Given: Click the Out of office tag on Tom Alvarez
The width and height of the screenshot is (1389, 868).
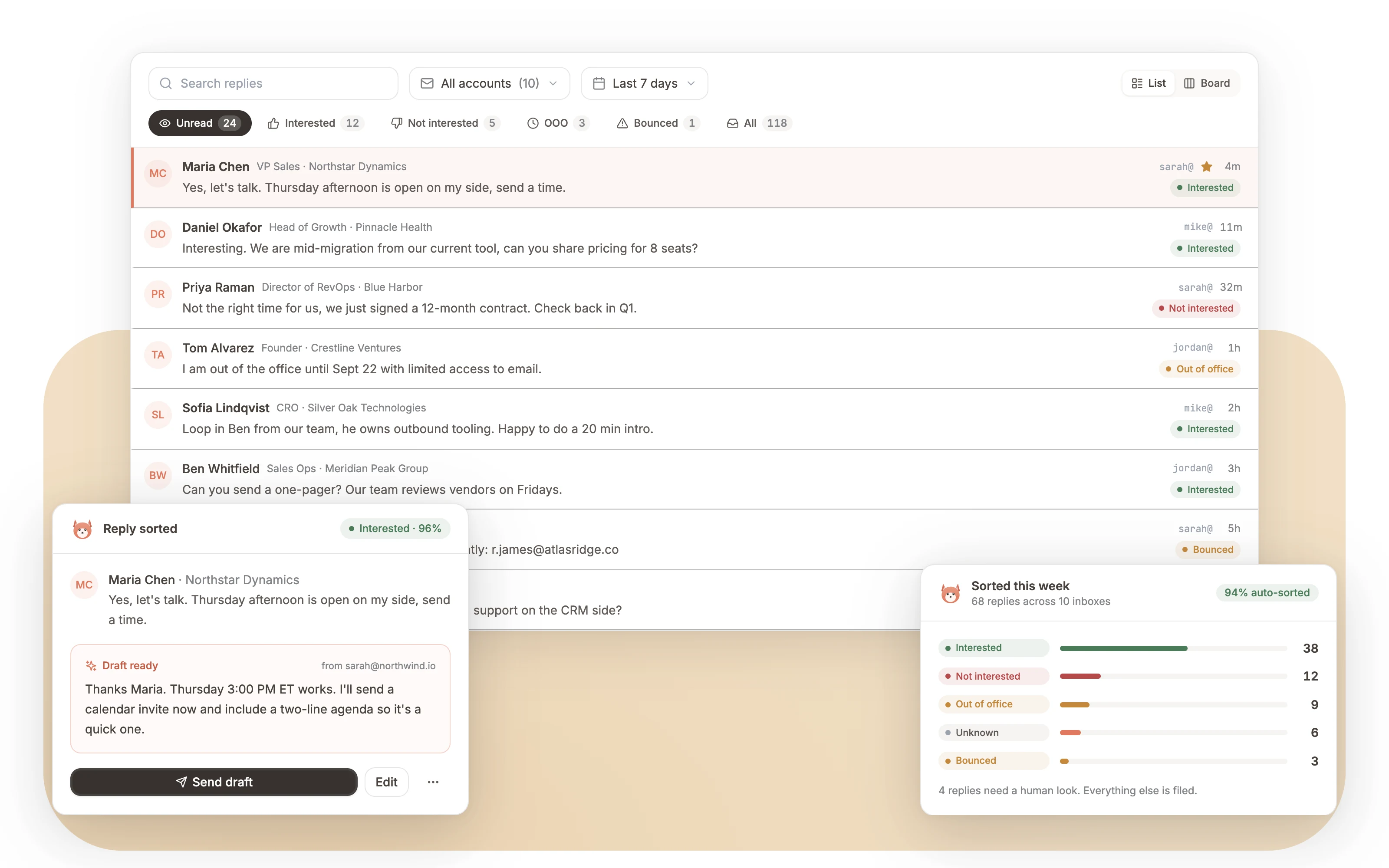Looking at the screenshot, I should tap(1200, 368).
